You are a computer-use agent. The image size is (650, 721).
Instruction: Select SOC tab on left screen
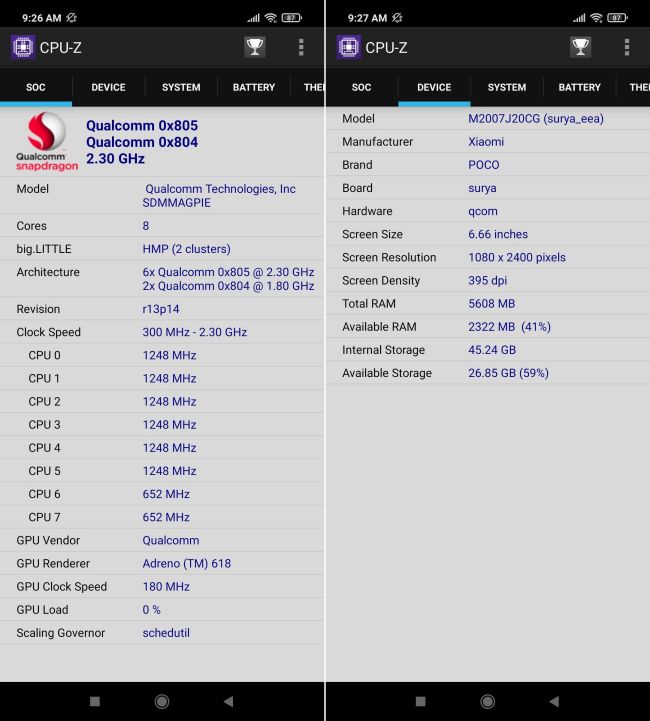36,87
